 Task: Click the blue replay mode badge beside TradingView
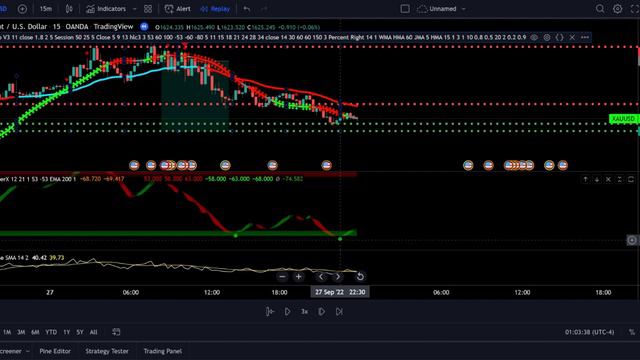click(x=144, y=27)
